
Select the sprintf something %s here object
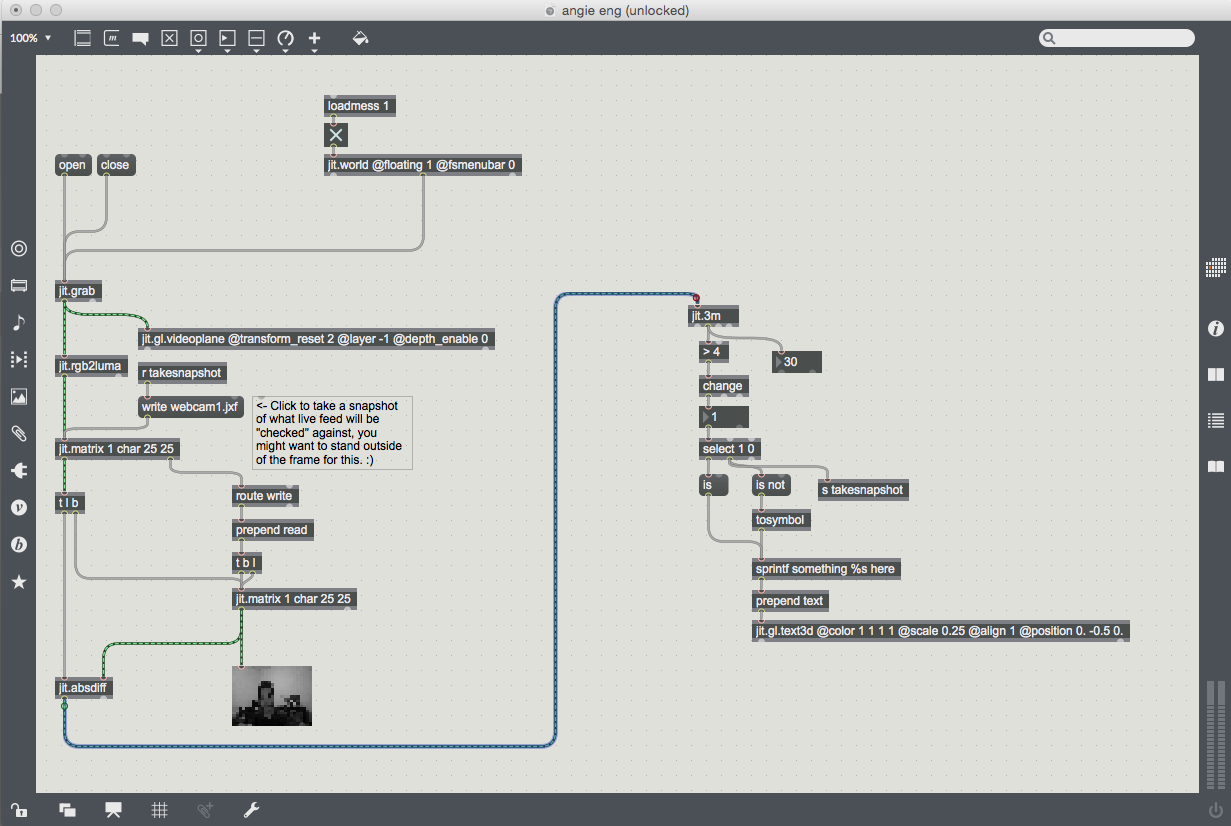(827, 569)
